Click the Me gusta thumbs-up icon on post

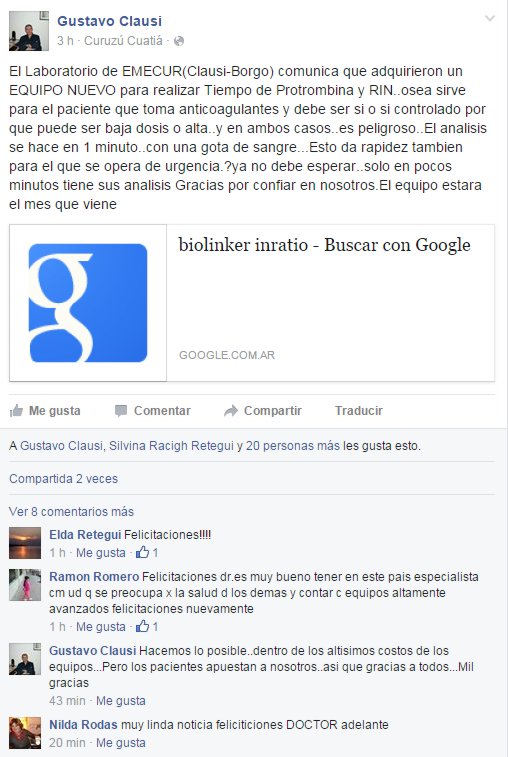(x=16, y=411)
